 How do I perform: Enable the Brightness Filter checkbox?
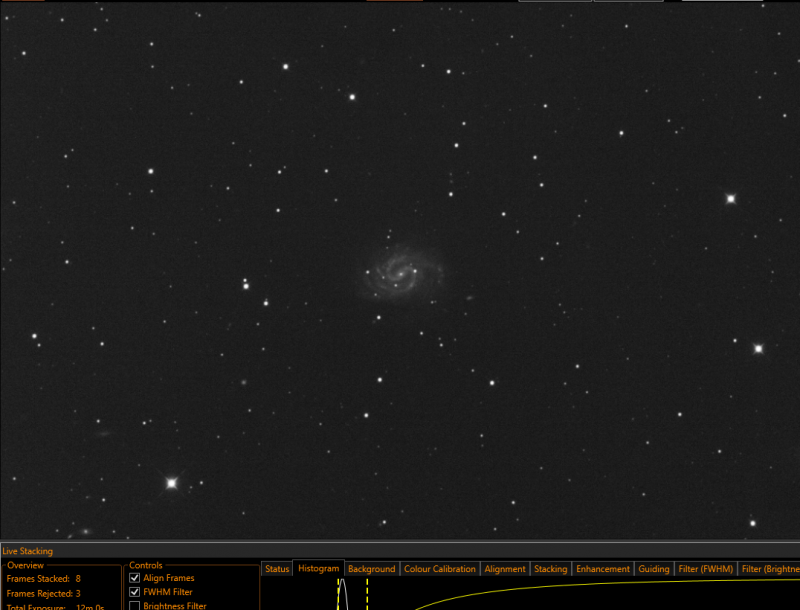[x=135, y=605]
